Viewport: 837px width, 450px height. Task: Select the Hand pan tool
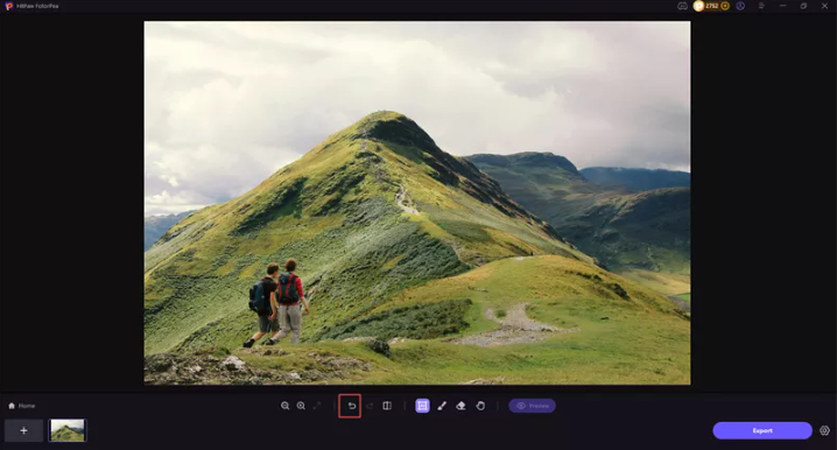tap(480, 406)
